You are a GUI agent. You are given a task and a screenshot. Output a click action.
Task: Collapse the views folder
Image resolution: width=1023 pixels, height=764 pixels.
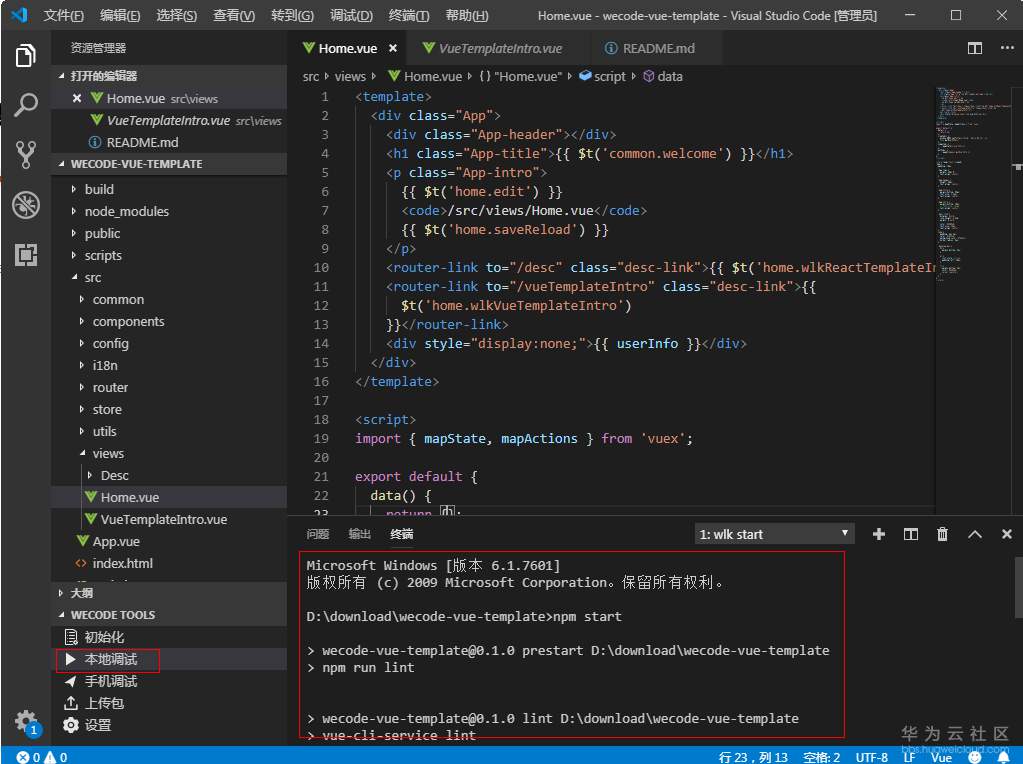tap(108, 453)
